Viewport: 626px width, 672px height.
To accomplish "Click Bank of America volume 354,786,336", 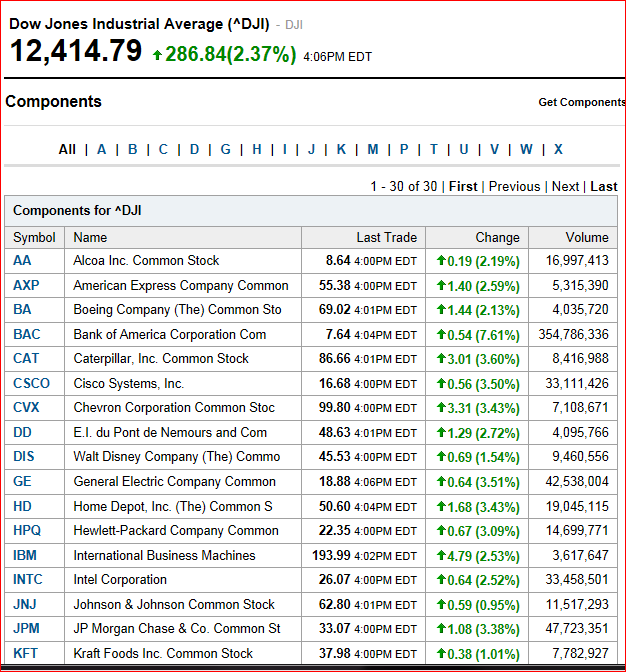I will (x=573, y=334).
